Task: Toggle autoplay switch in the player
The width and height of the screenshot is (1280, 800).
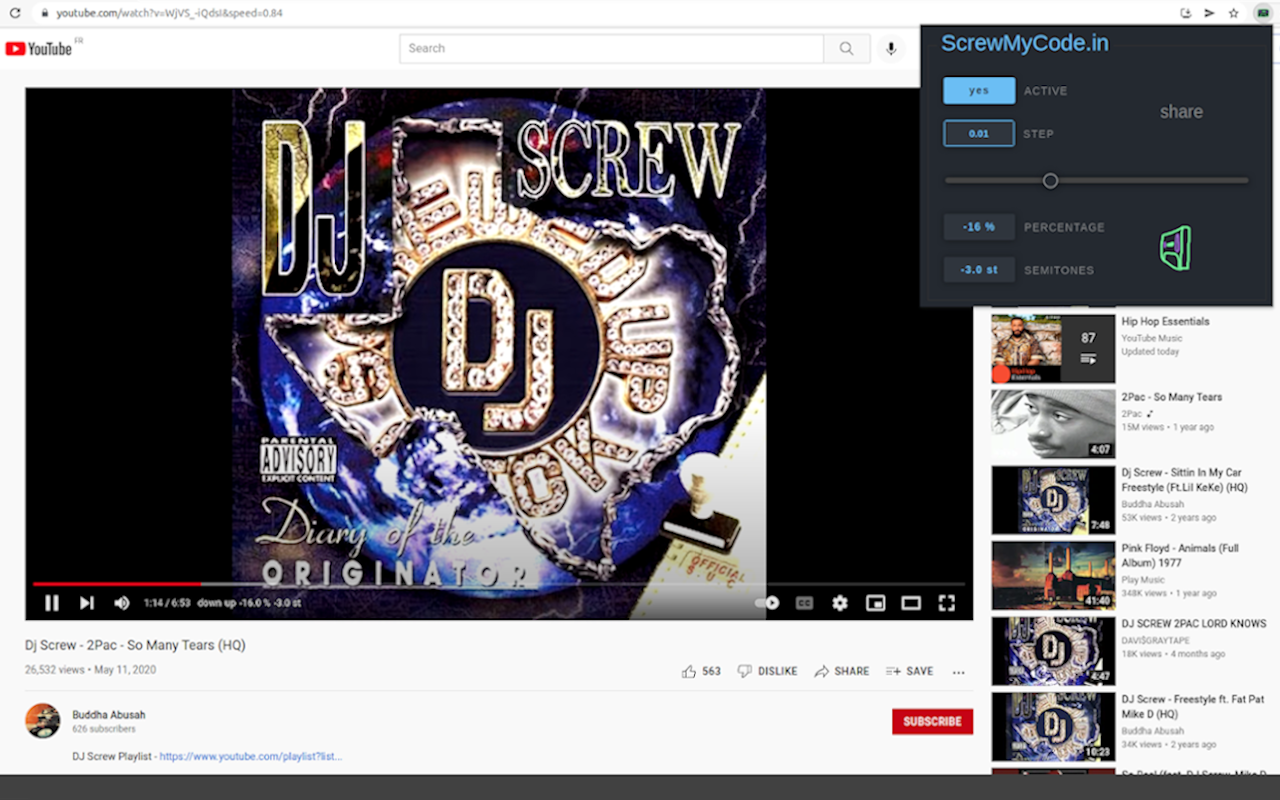Action: coord(768,603)
